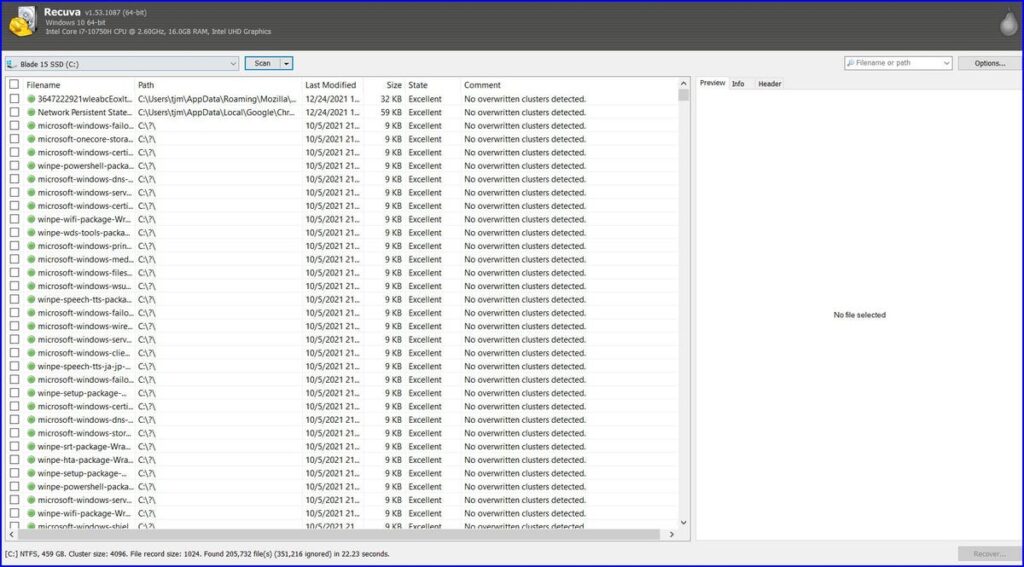The height and width of the screenshot is (567, 1024).
Task: Sort list by Comment column header
Action: coord(568,85)
